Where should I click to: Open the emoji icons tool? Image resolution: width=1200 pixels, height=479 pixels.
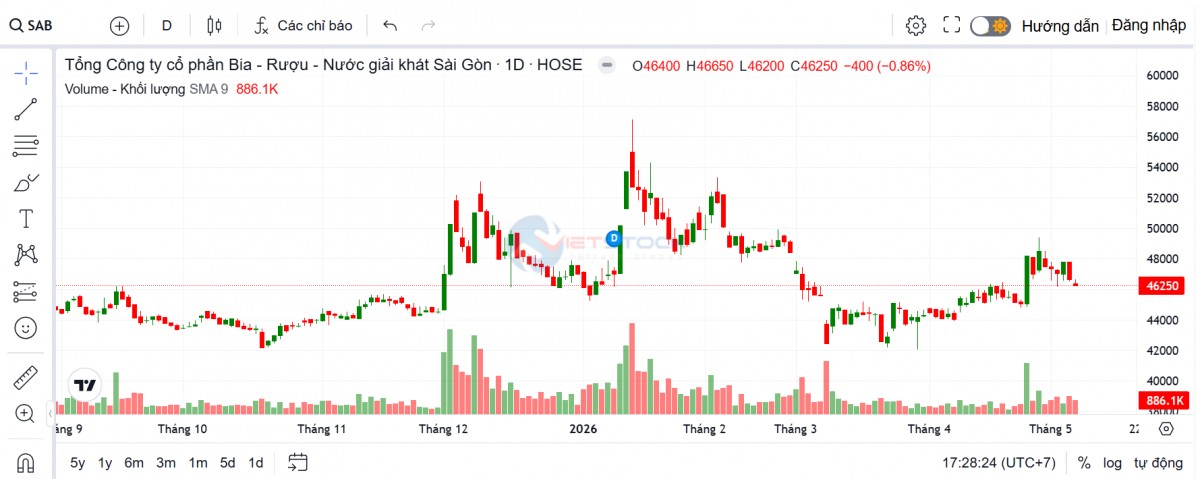pyautogui.click(x=26, y=327)
